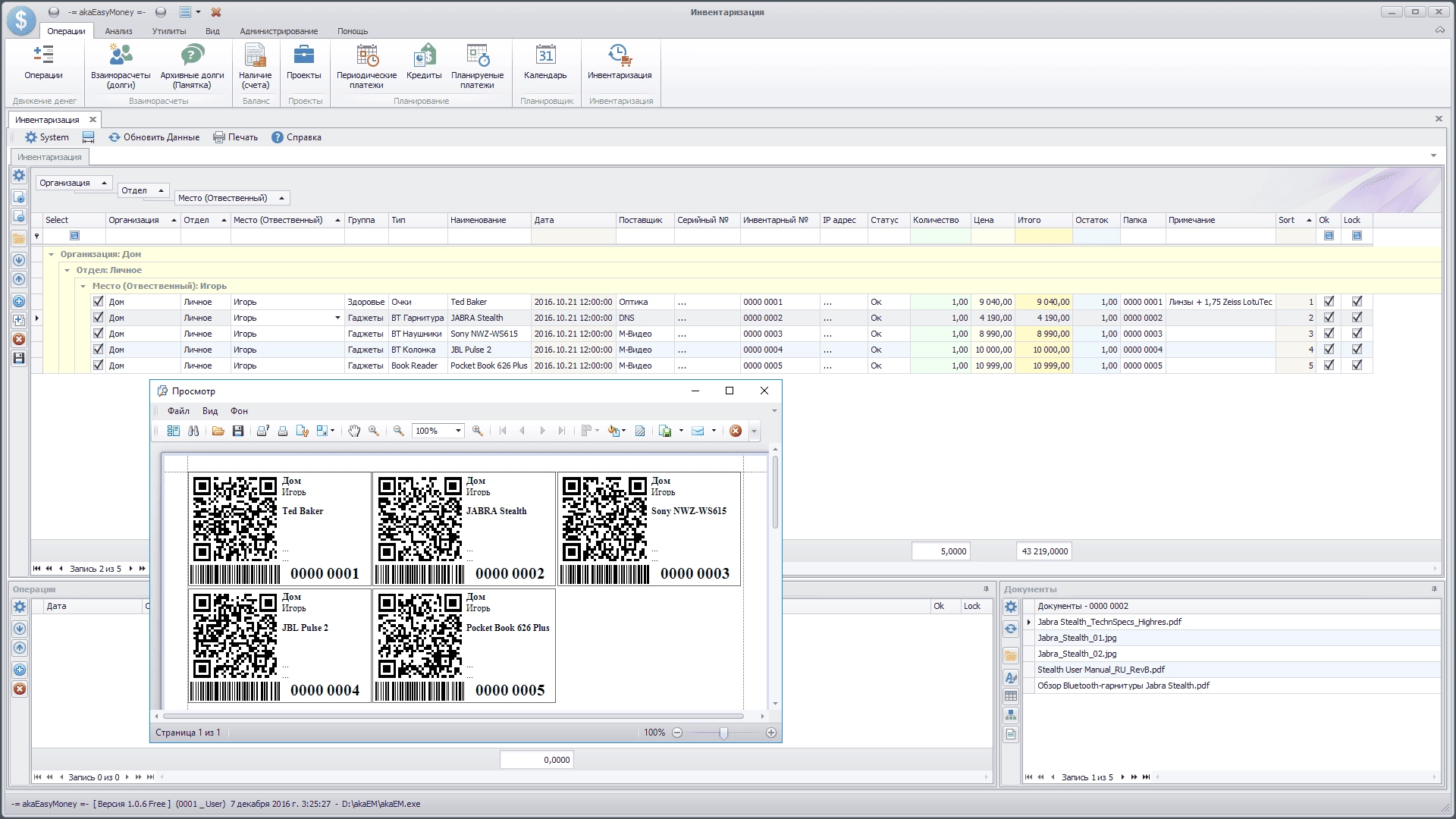
Task: Open Периодические платежи
Action: click(367, 67)
